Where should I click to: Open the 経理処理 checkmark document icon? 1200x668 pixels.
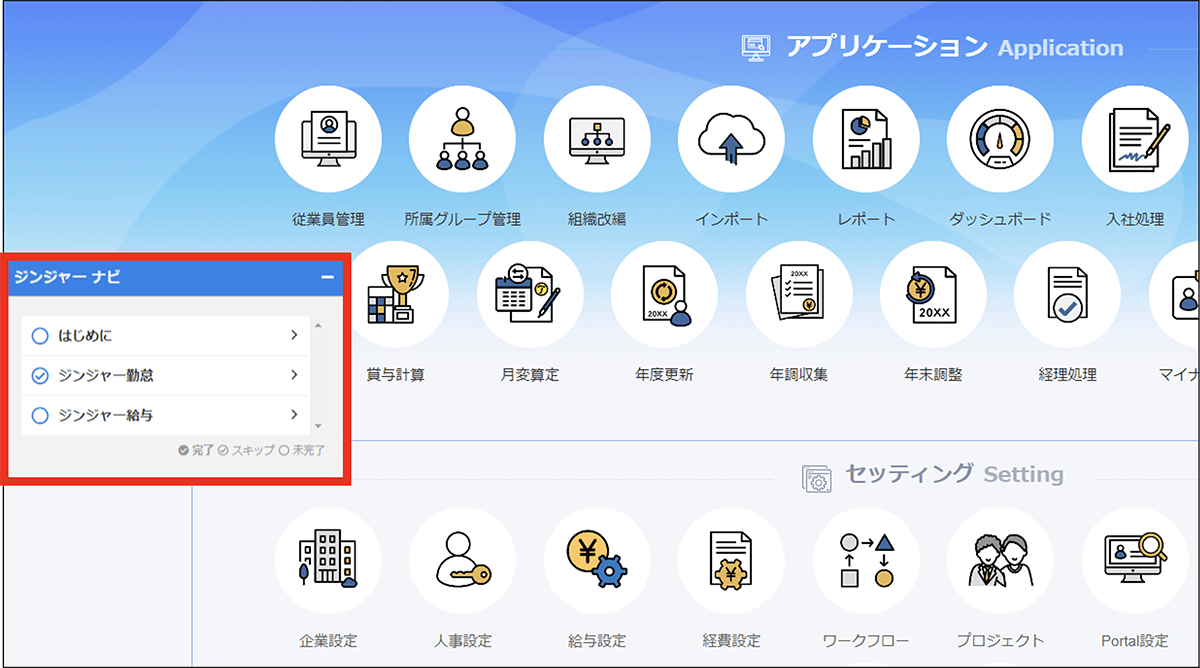[1067, 294]
